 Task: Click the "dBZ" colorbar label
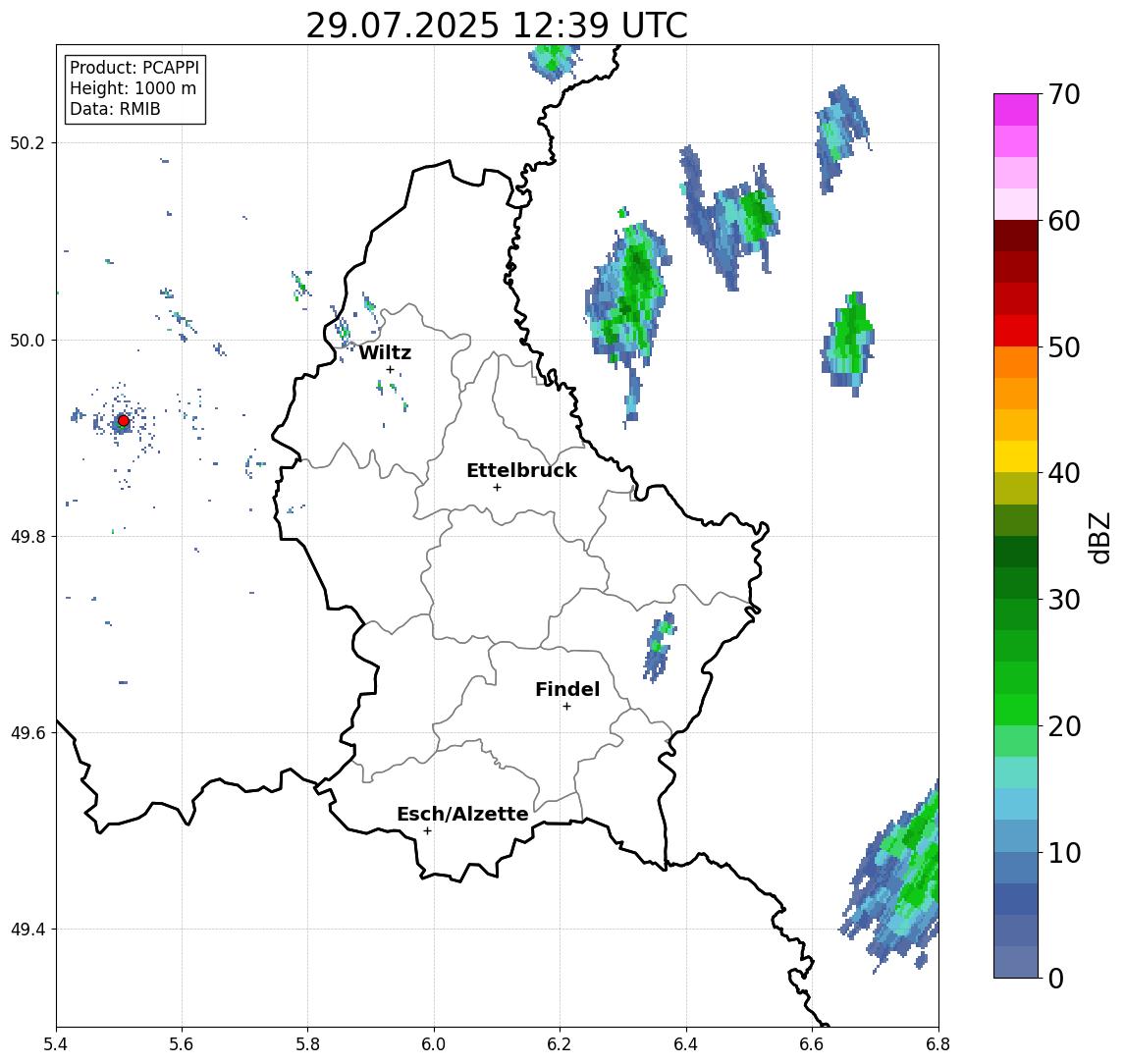(1098, 537)
